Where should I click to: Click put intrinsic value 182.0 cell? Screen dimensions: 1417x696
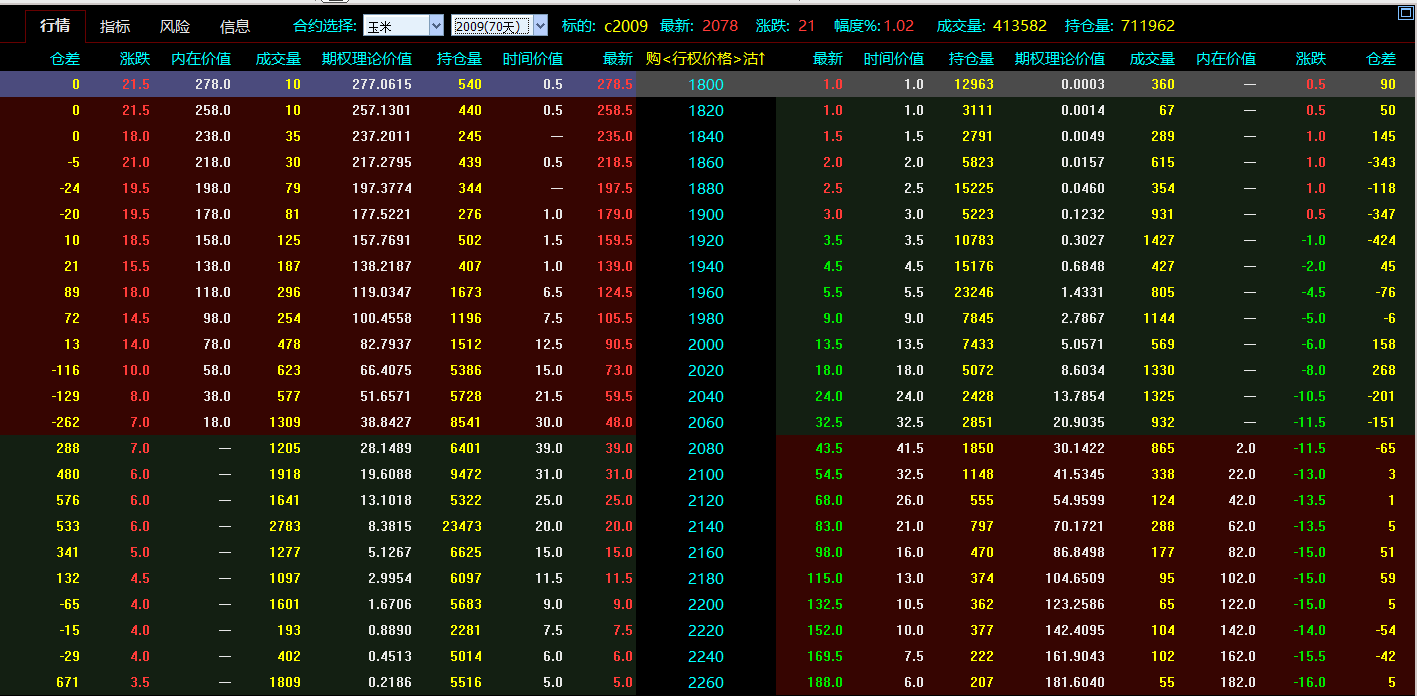click(x=1237, y=682)
